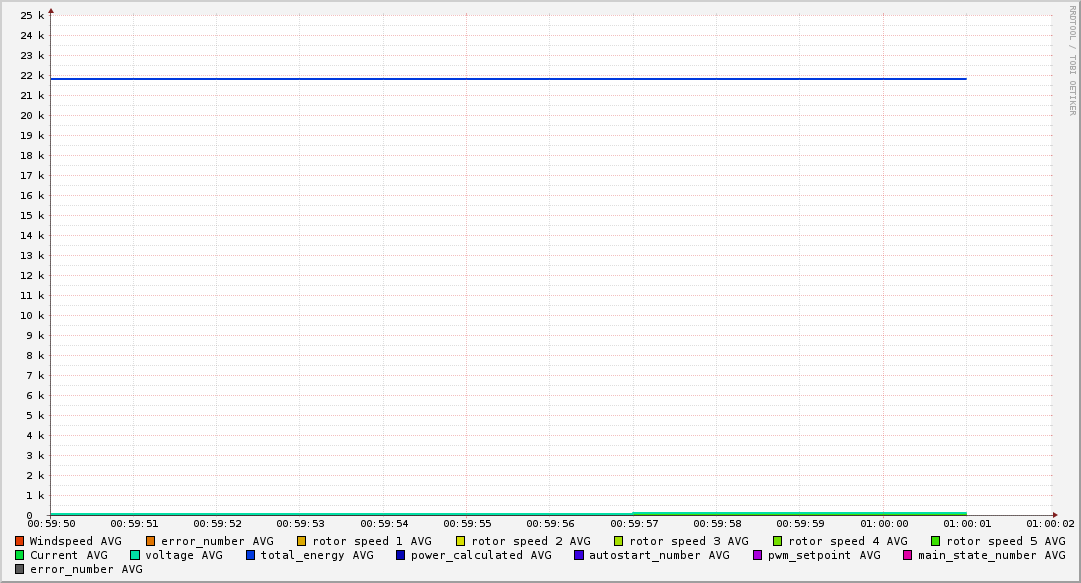Click the horizontal blue line near 22 k
Image resolution: width=1081 pixels, height=583 pixels.
tap(500, 79)
